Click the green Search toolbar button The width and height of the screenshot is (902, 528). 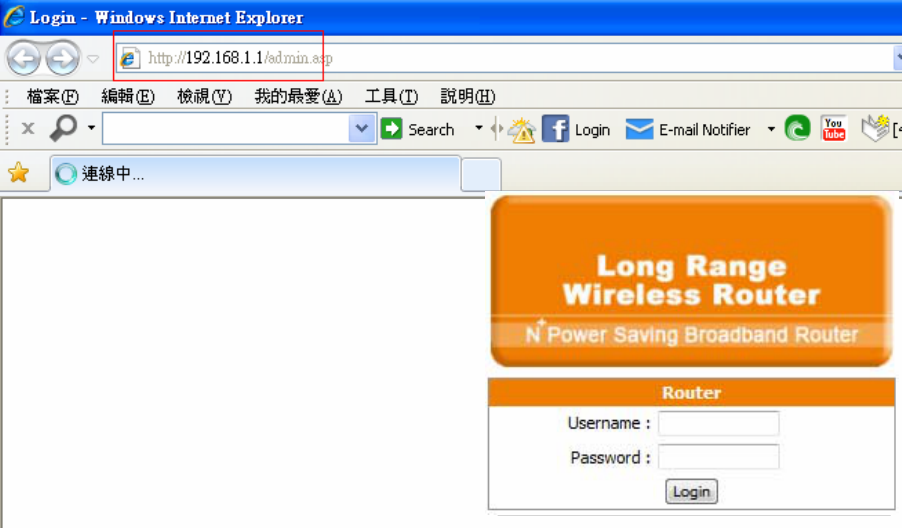pyautogui.click(x=418, y=129)
